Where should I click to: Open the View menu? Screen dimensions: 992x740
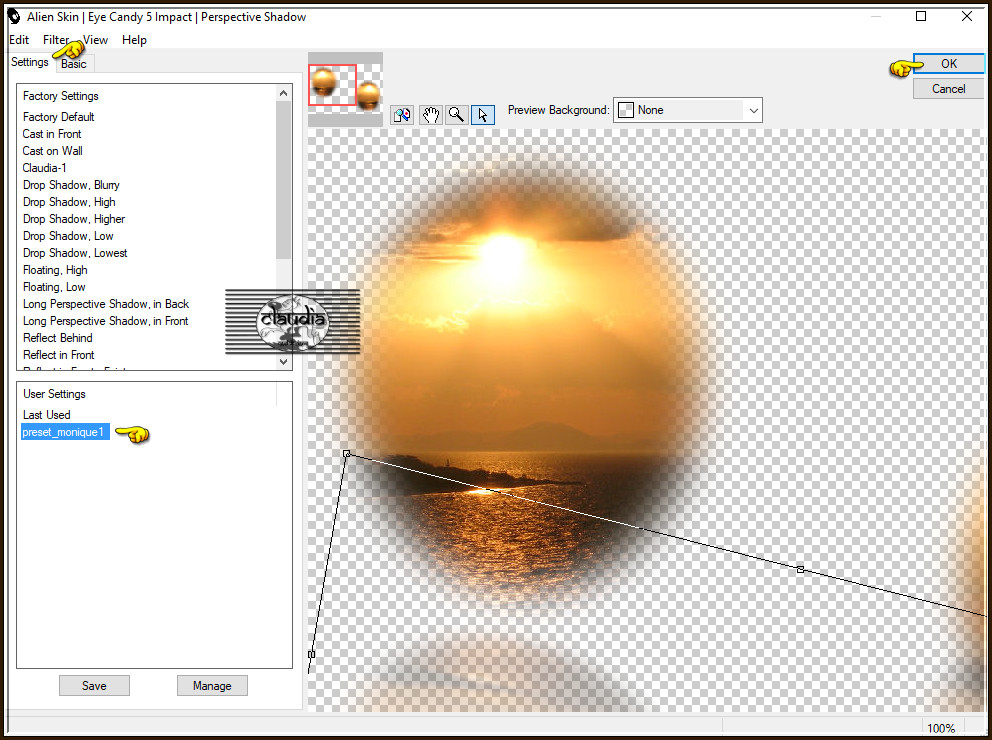pyautogui.click(x=96, y=40)
